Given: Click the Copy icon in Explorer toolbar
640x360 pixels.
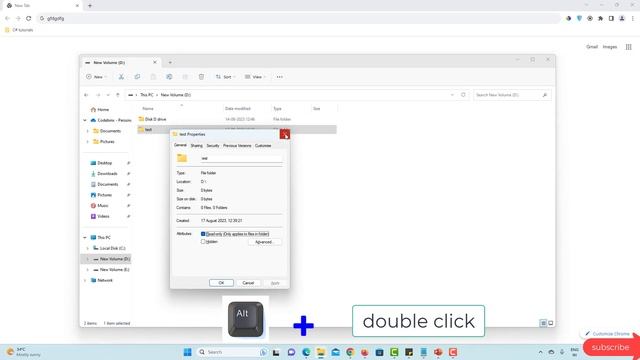Looking at the screenshot, I should [x=137, y=77].
